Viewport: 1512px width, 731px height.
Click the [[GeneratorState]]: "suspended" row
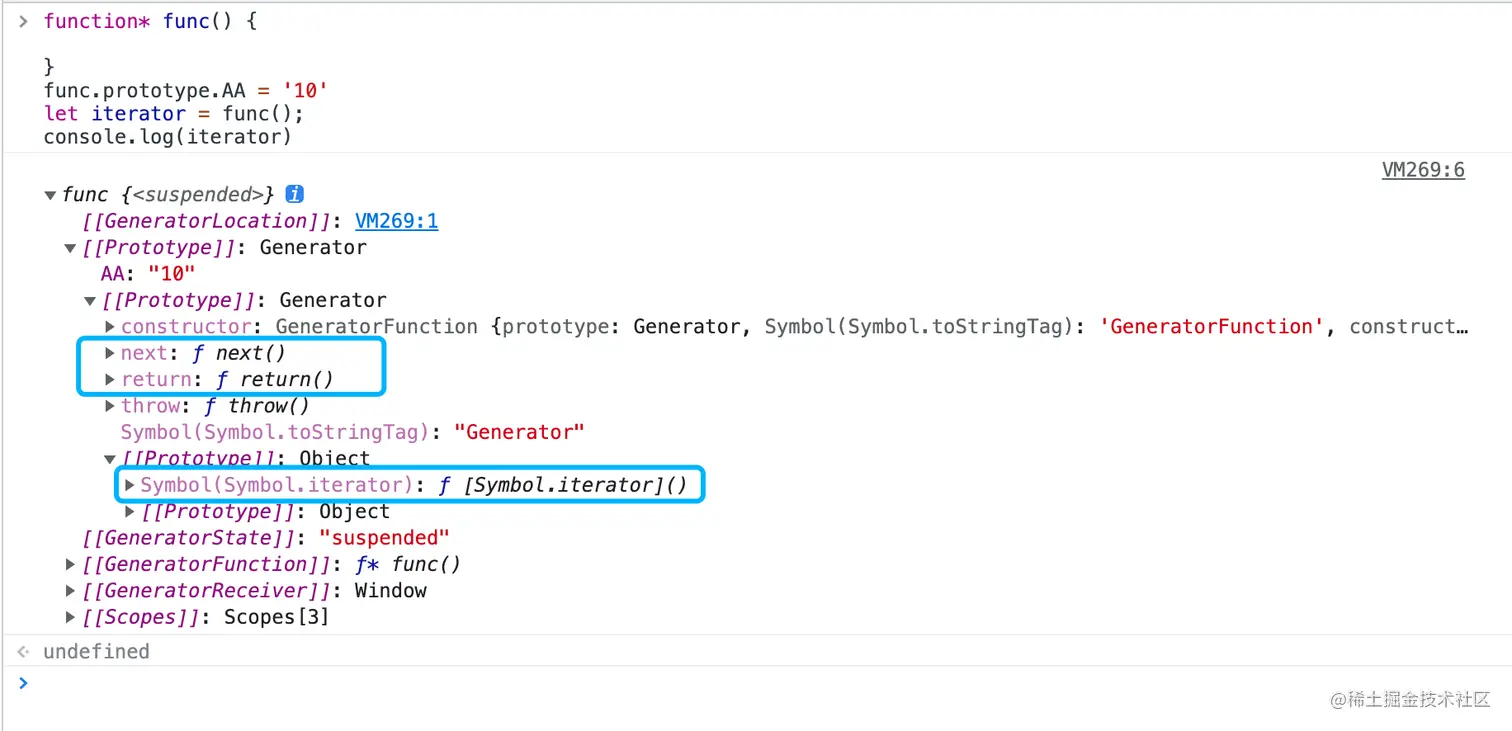coord(266,538)
